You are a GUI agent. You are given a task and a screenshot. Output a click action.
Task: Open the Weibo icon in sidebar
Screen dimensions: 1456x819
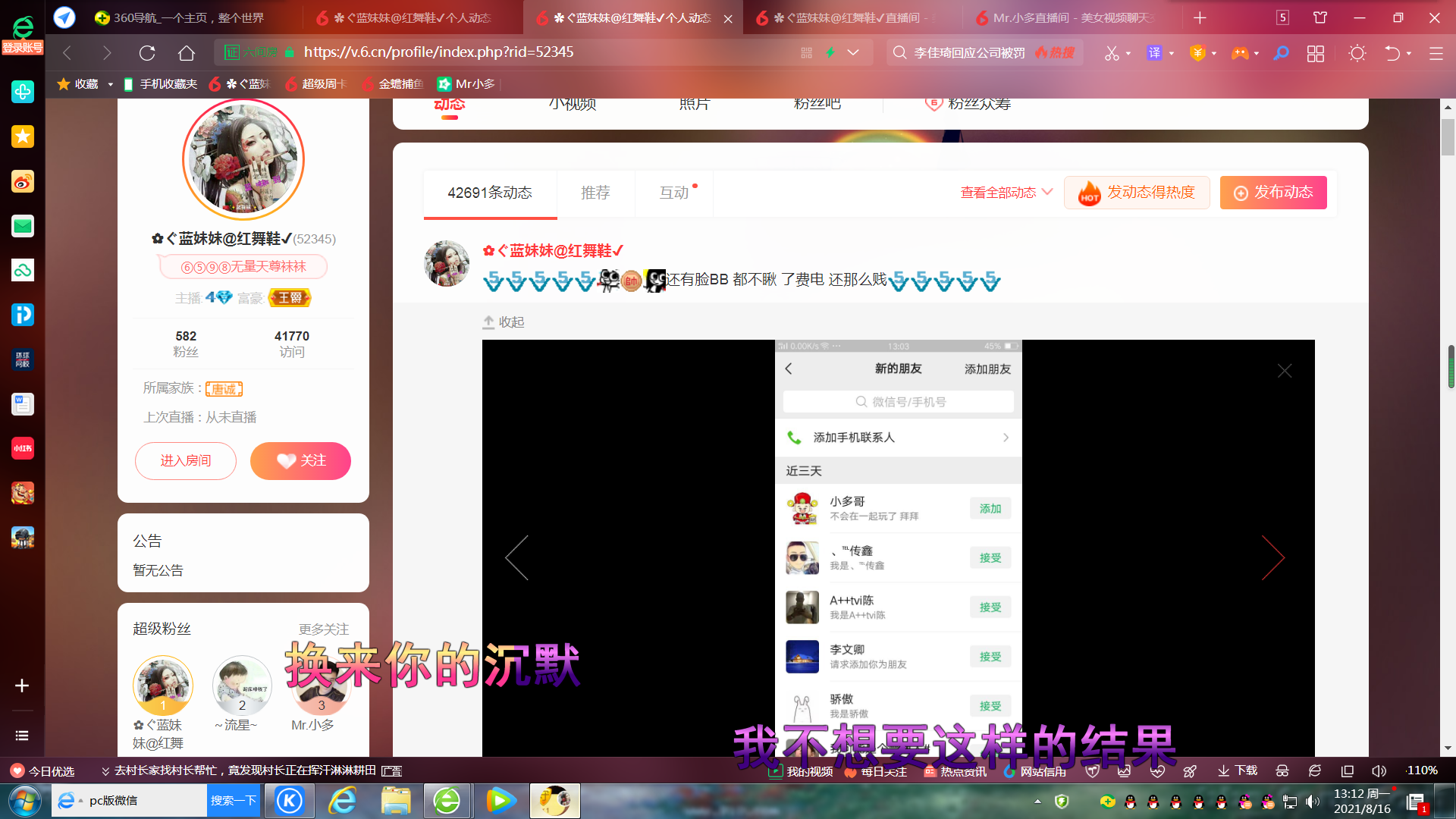coord(23,181)
